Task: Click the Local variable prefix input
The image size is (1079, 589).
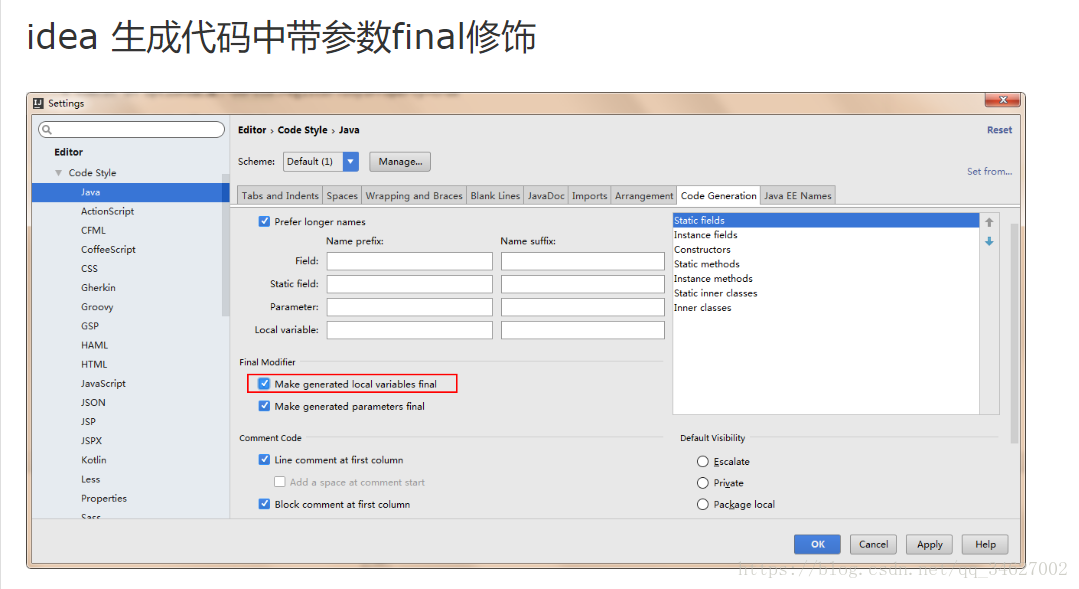Action: click(409, 330)
